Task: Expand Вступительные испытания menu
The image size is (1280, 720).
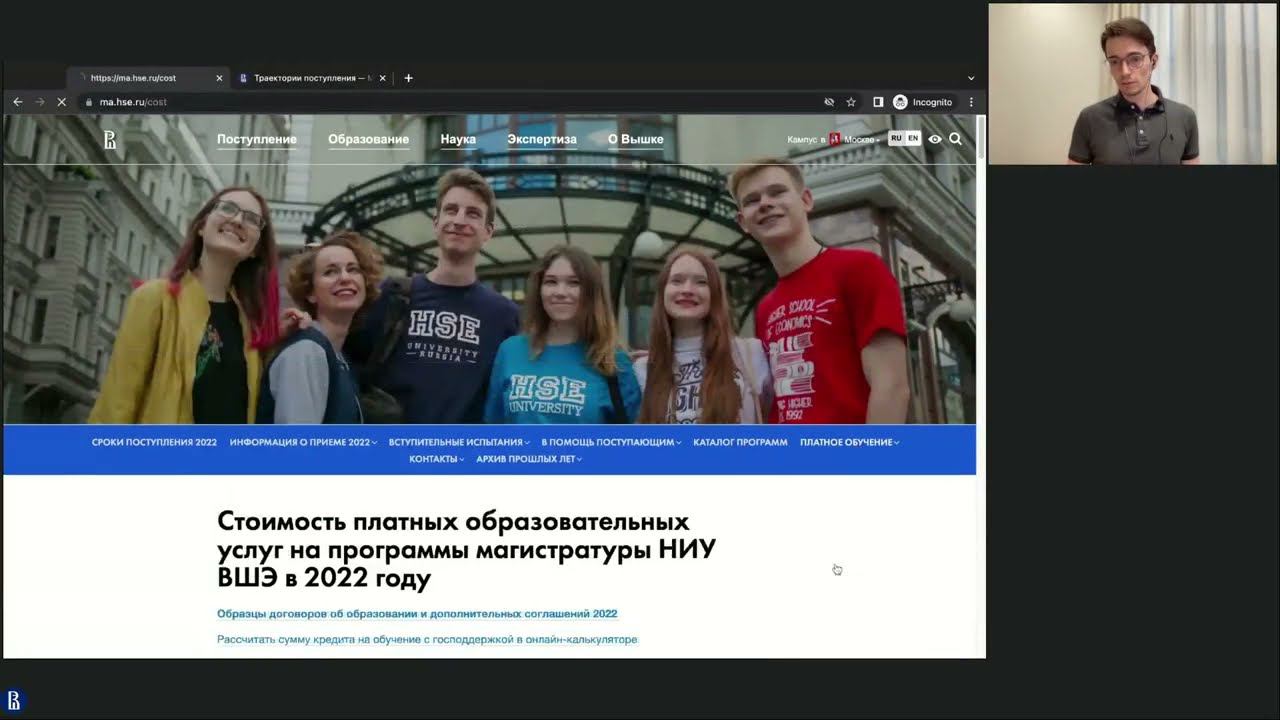Action: 459,442
